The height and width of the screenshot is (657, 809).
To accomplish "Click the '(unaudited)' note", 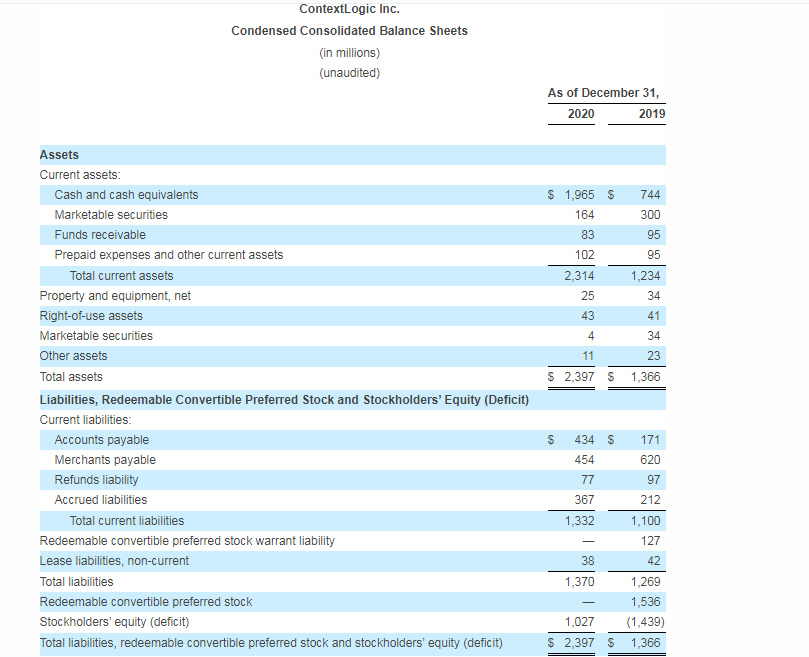I will [x=349, y=73].
